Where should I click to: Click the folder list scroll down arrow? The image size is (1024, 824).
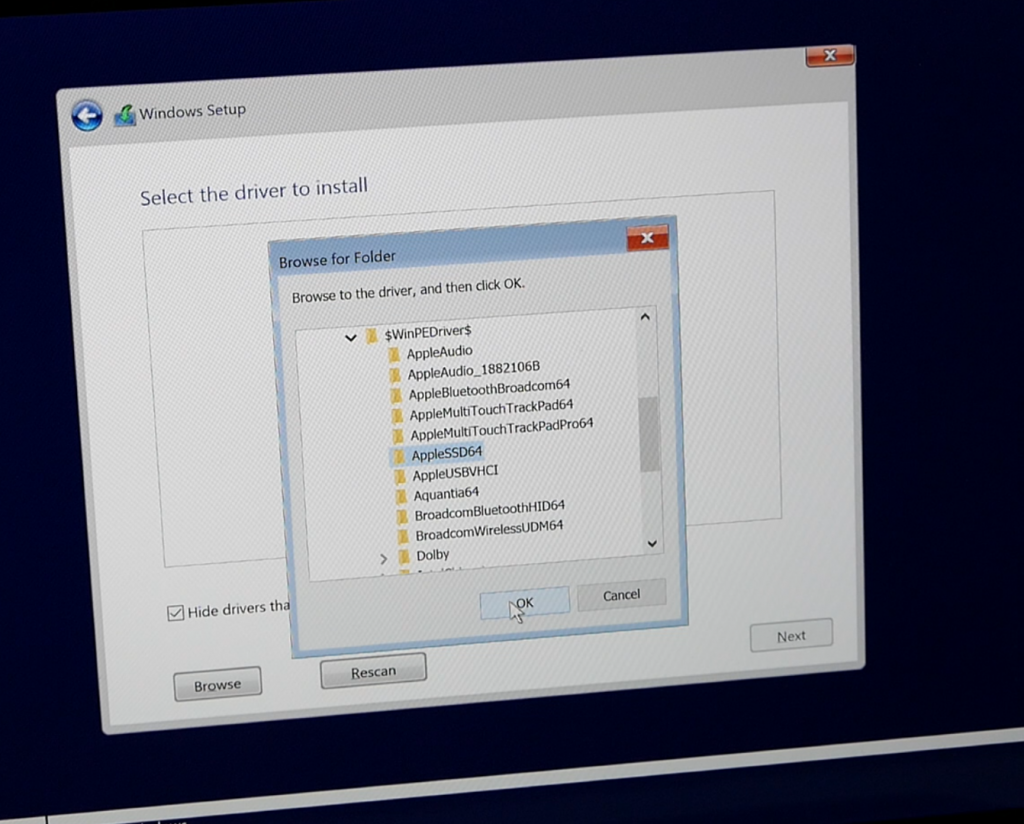pos(652,543)
